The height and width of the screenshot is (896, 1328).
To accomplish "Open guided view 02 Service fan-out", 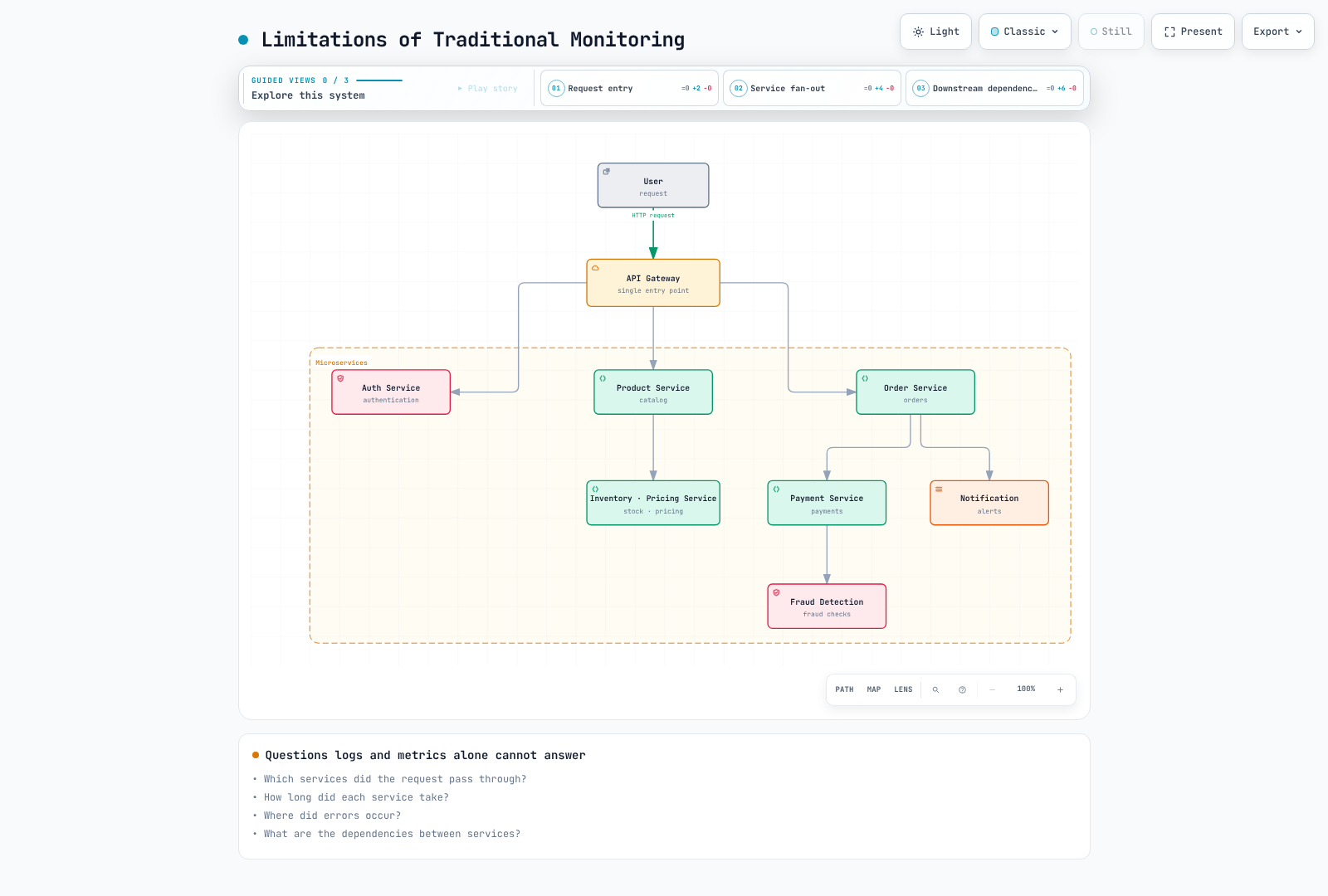I will click(812, 88).
